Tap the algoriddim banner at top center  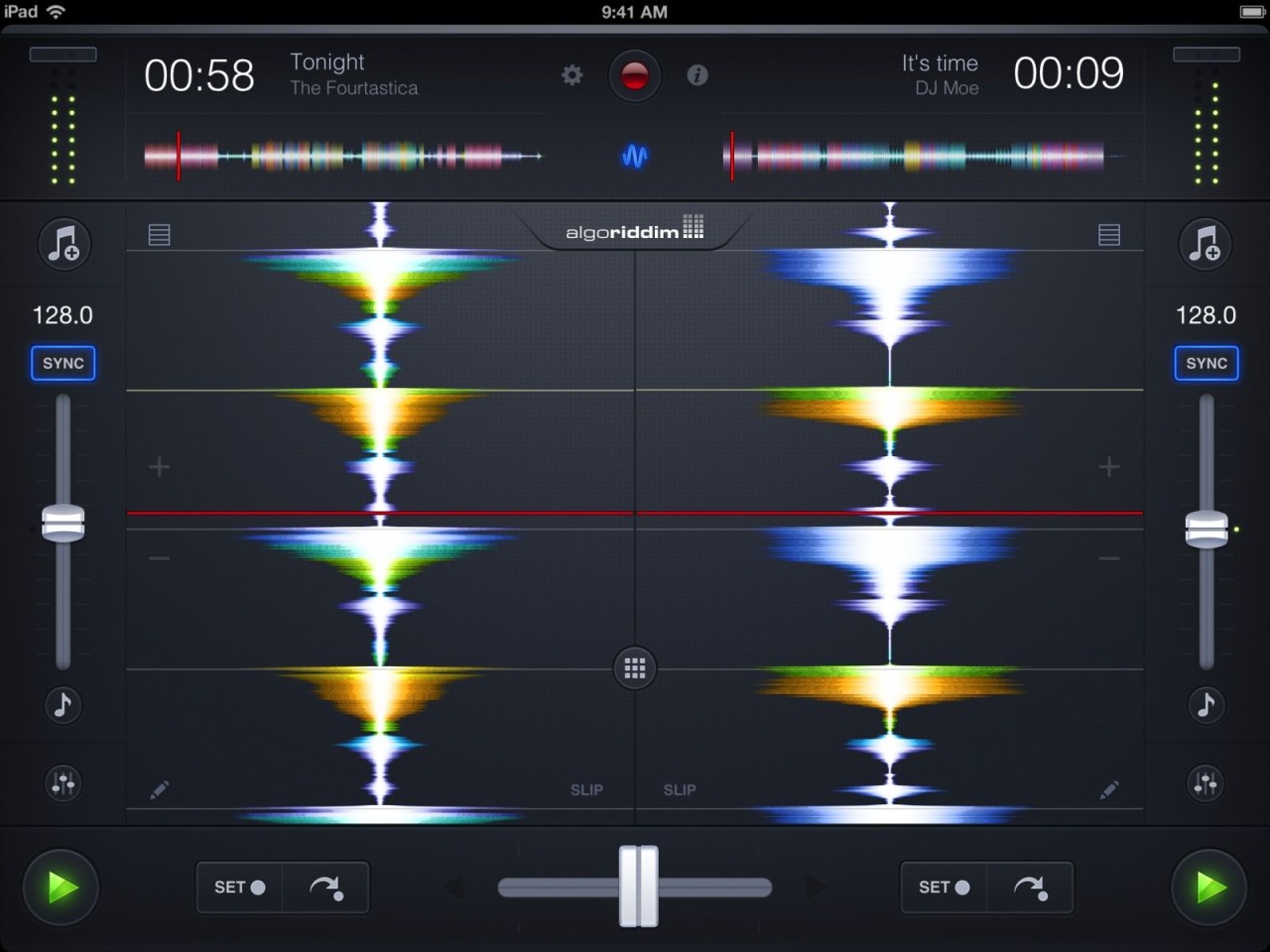634,230
